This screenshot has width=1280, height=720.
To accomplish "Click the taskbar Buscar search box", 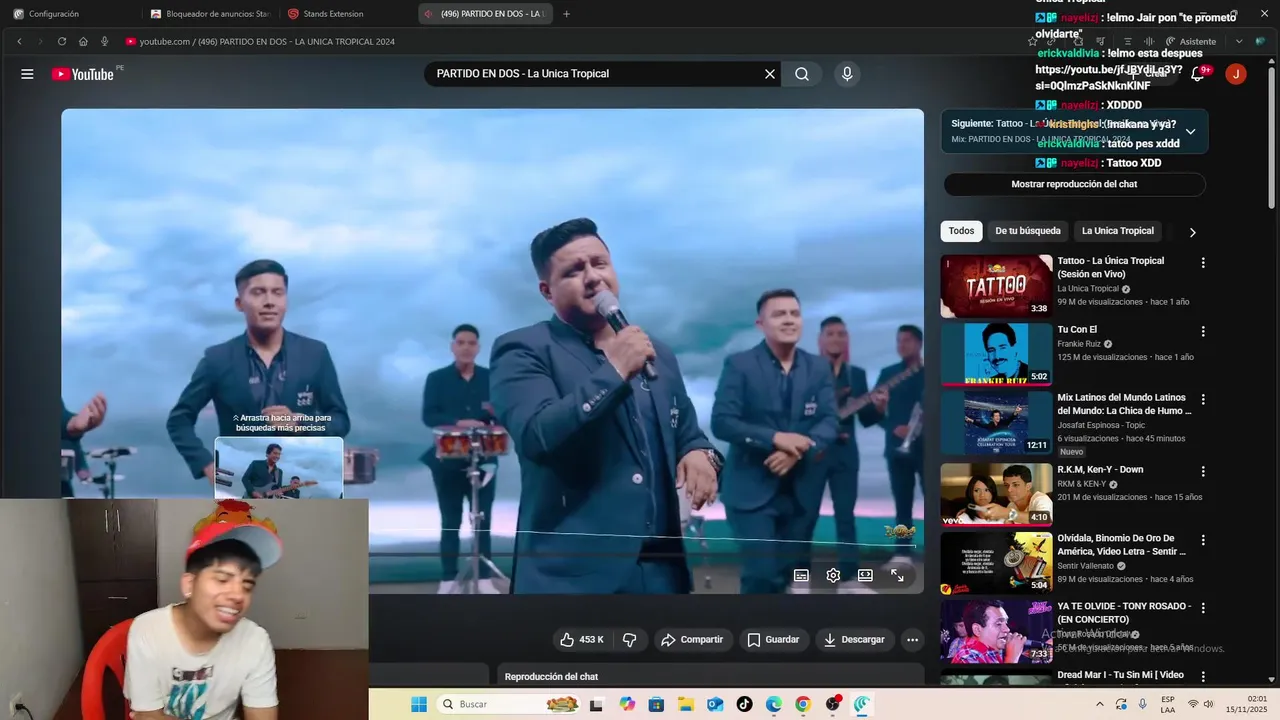I will [x=510, y=704].
